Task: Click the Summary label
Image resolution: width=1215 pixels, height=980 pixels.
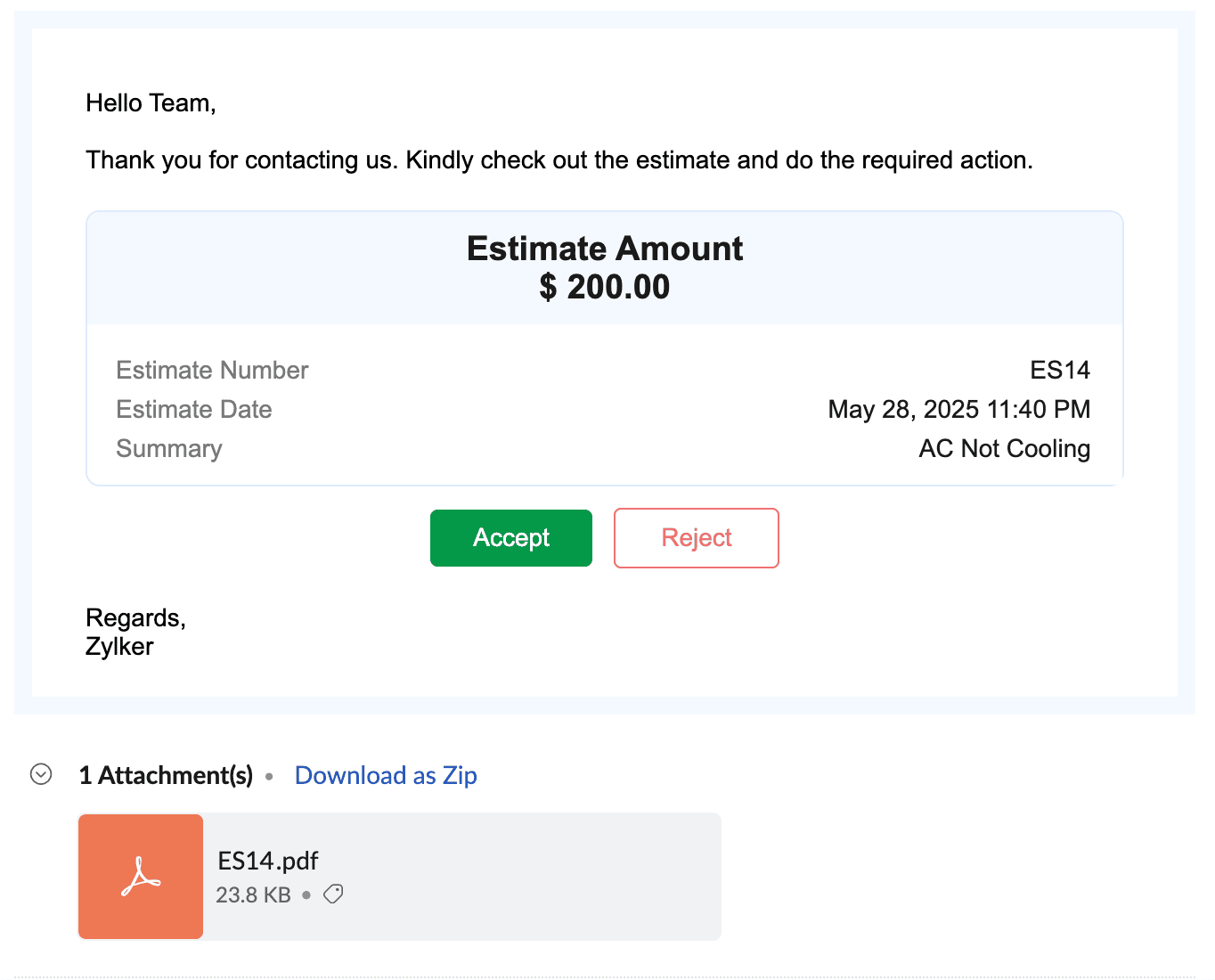Action: 169,449
